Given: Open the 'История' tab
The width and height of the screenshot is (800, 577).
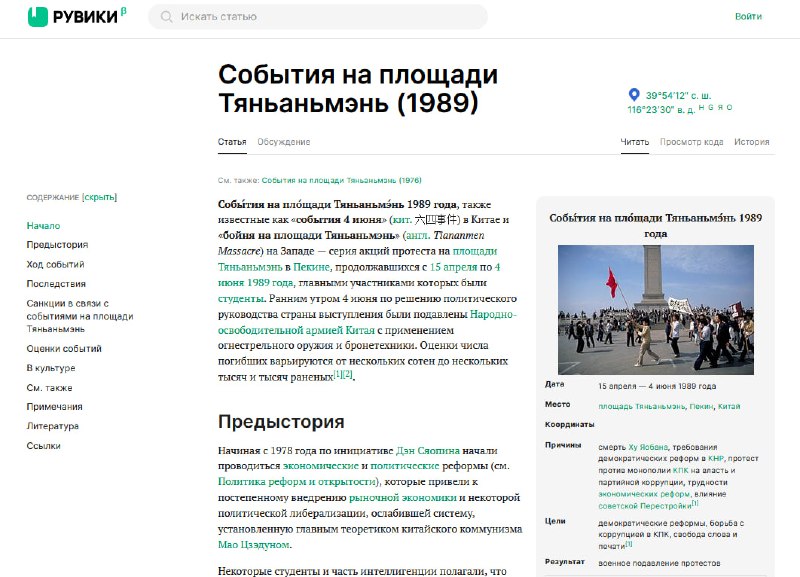Looking at the screenshot, I should (x=751, y=142).
